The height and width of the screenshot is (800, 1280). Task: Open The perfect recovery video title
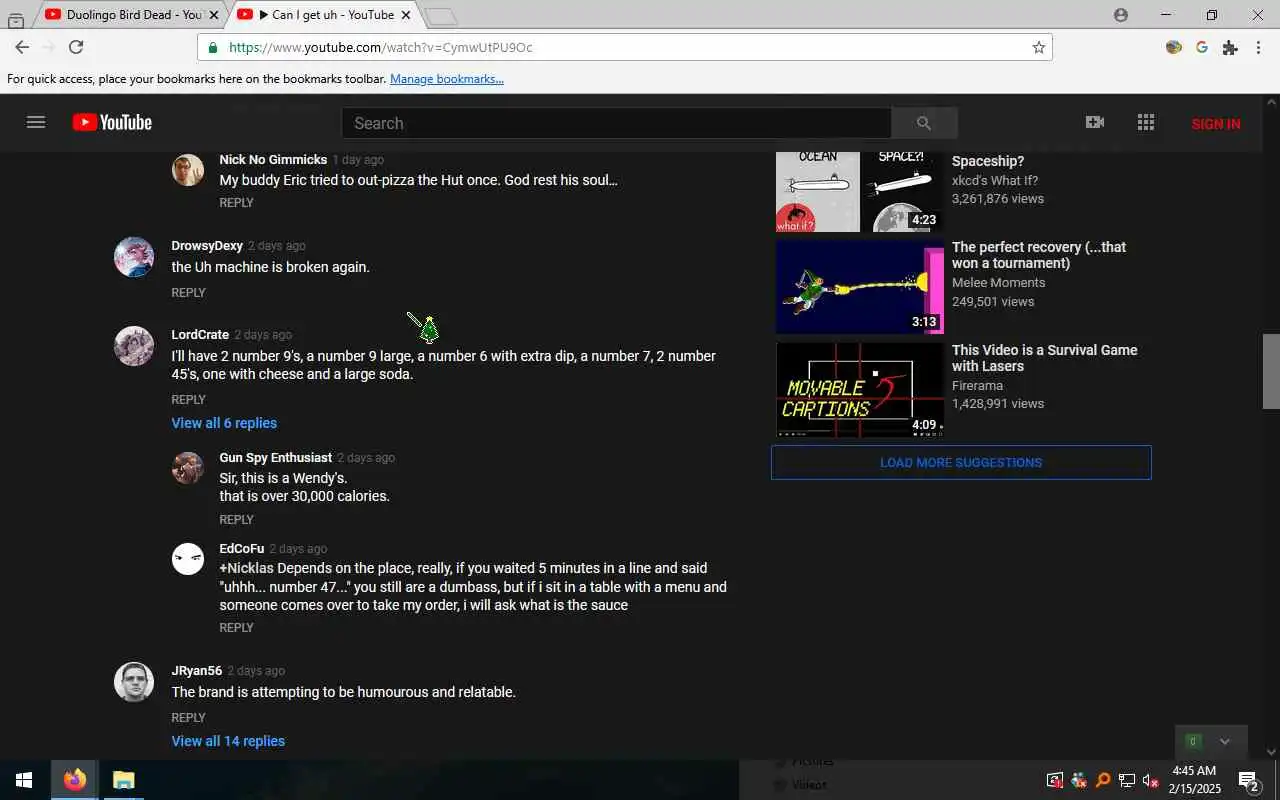(x=1039, y=255)
